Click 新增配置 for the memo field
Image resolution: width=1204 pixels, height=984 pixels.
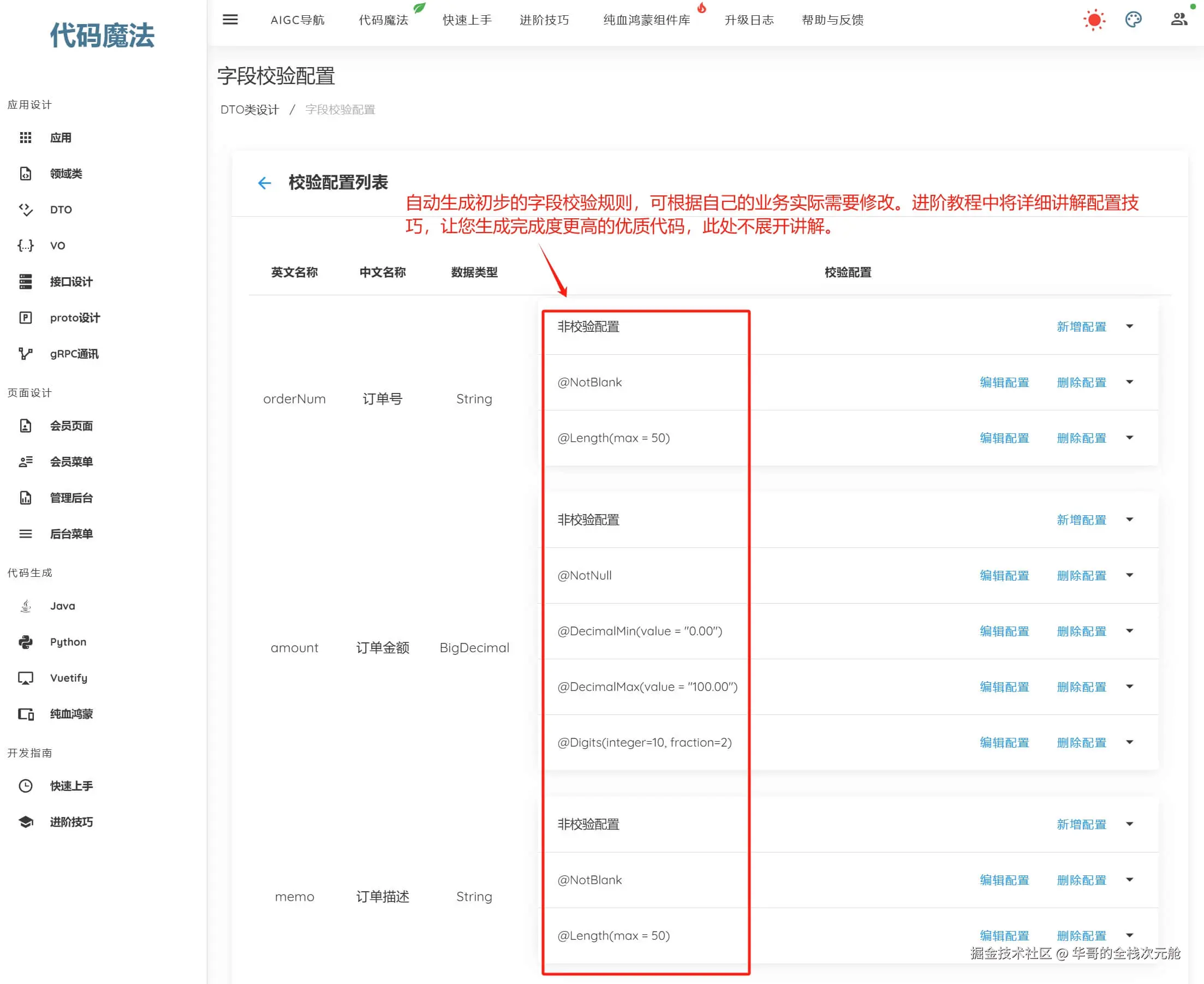[1081, 824]
